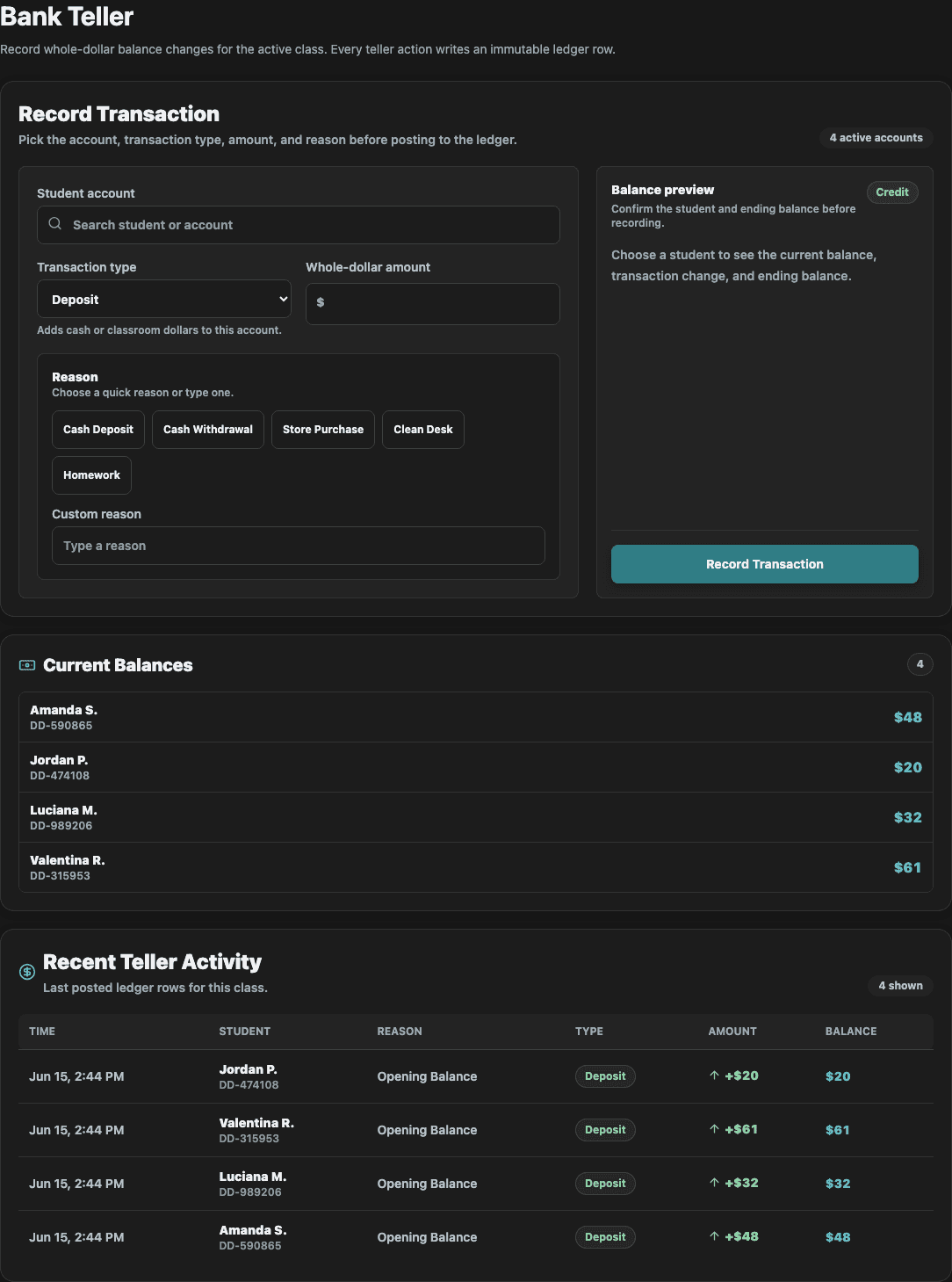Screen dimensions: 952x1282
Task: Click the up arrow icon next to +$32
Action: tap(715, 1183)
